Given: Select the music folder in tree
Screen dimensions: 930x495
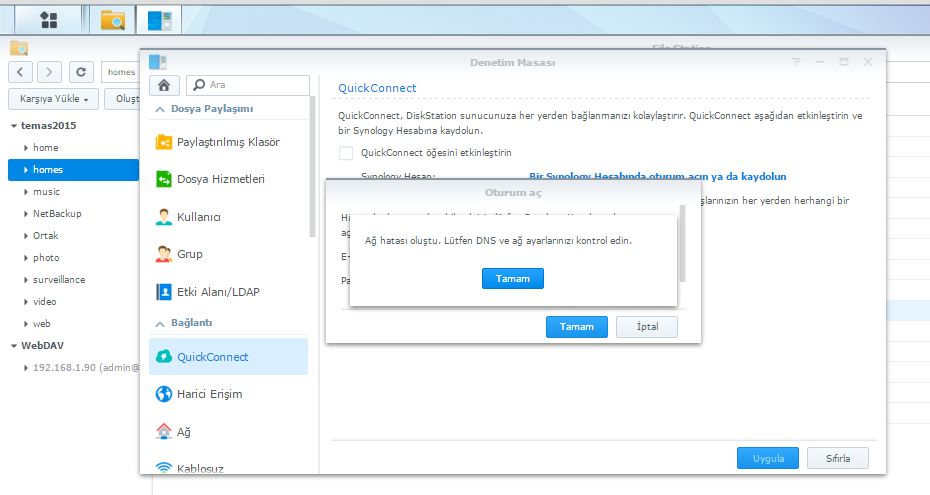Looking at the screenshot, I should tap(46, 192).
